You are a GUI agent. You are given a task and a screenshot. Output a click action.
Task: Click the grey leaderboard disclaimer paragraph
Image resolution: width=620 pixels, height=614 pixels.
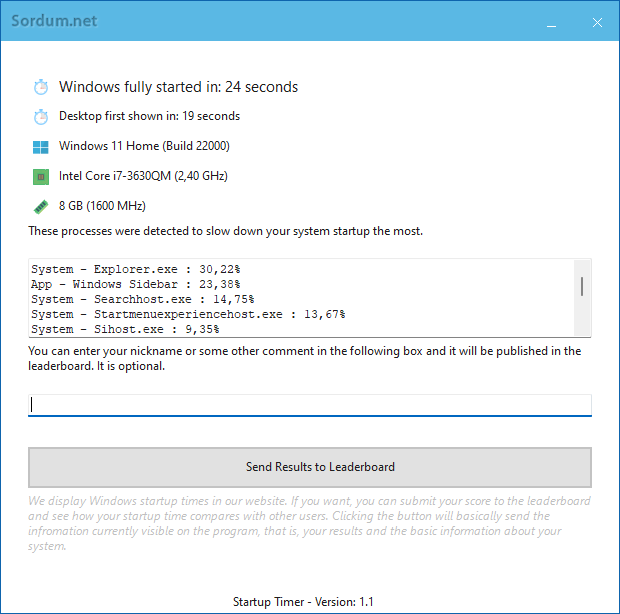coord(309,523)
